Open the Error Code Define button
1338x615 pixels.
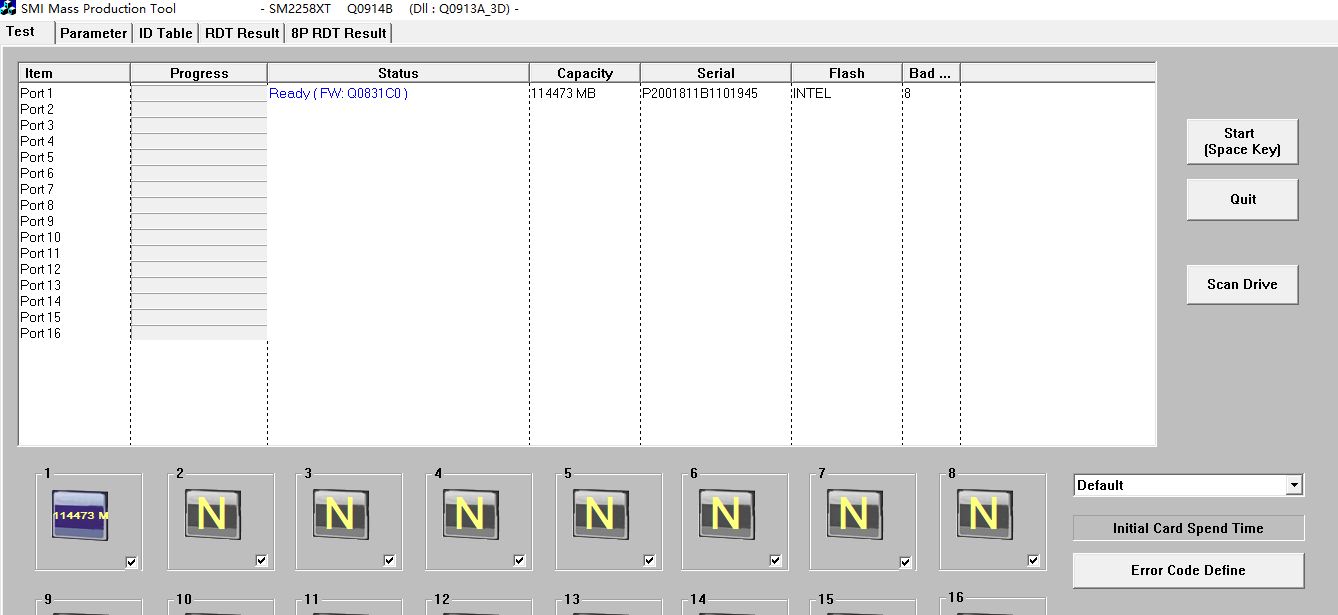(x=1188, y=570)
